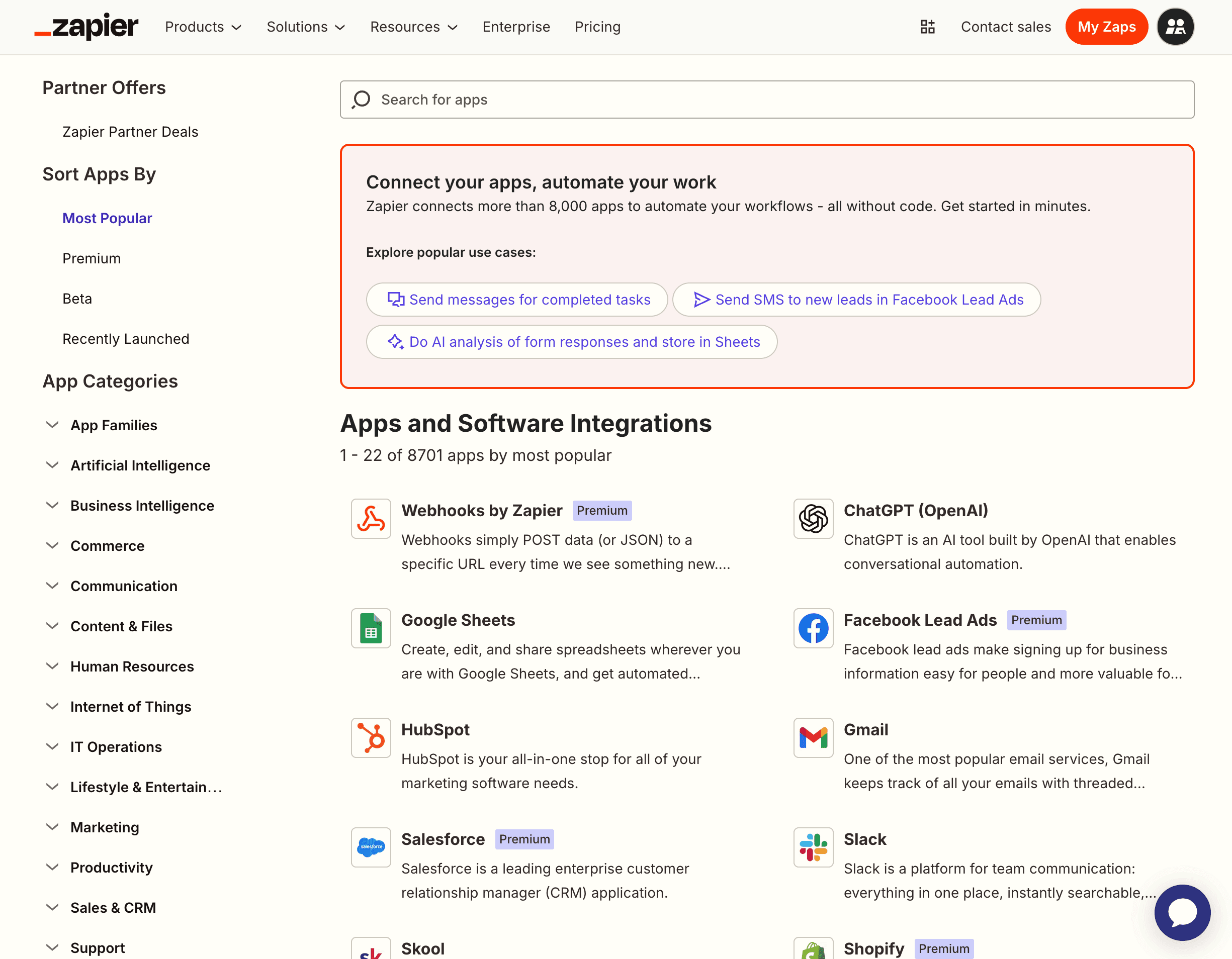Open the apps grid icon in header

tap(927, 27)
